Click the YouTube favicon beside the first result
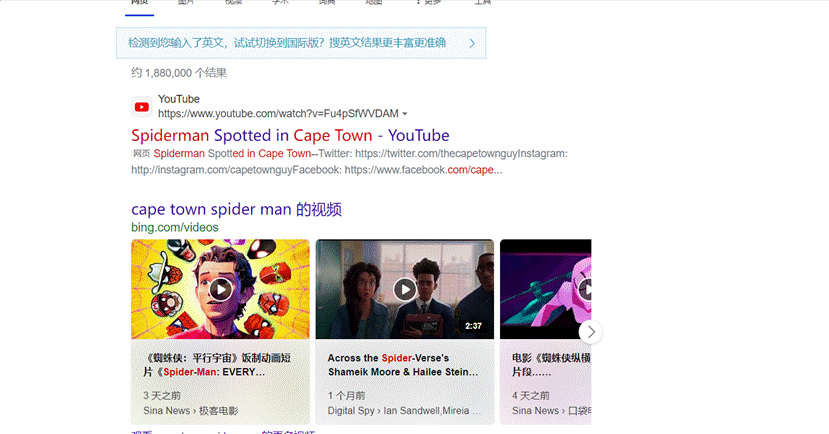Image resolution: width=829 pixels, height=434 pixels. (142, 107)
